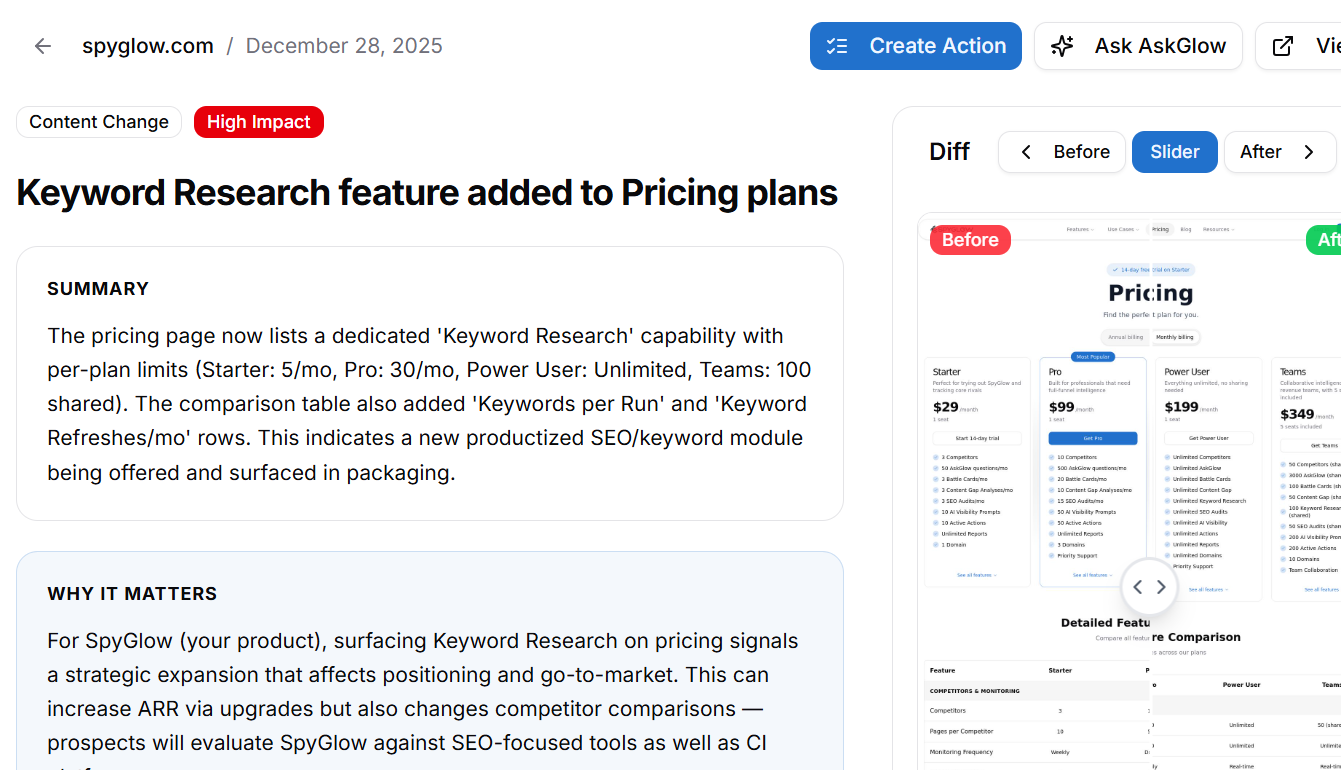Image resolution: width=1341 pixels, height=770 pixels.
Task: Click the checklist icon inside Create Action
Action: tap(837, 45)
